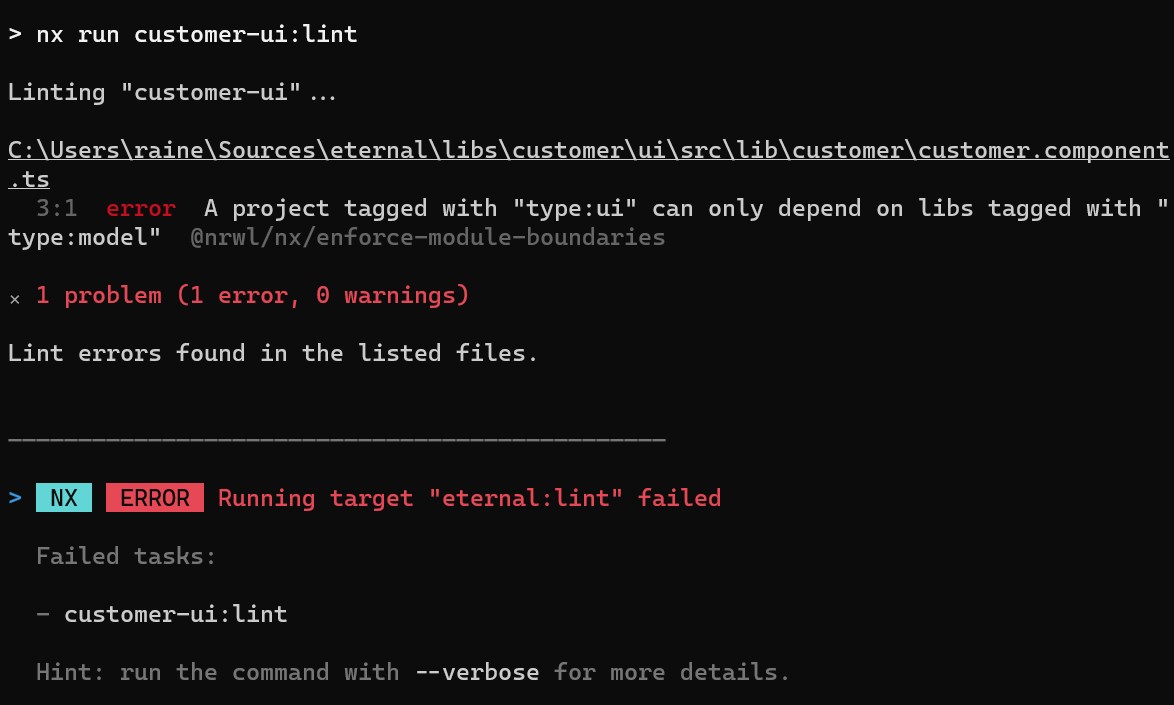Click the Linting "customer-ui" status line
The width and height of the screenshot is (1174, 705).
[172, 92]
